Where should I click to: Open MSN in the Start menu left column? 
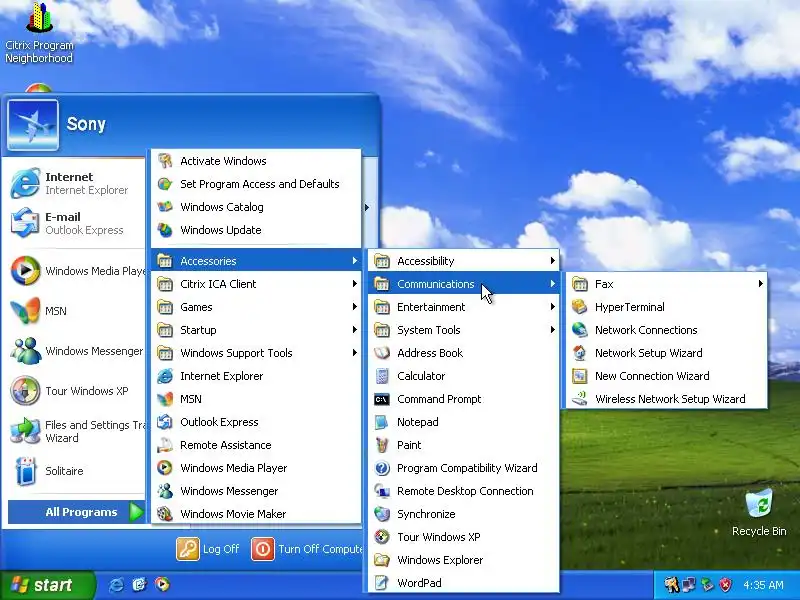74,311
